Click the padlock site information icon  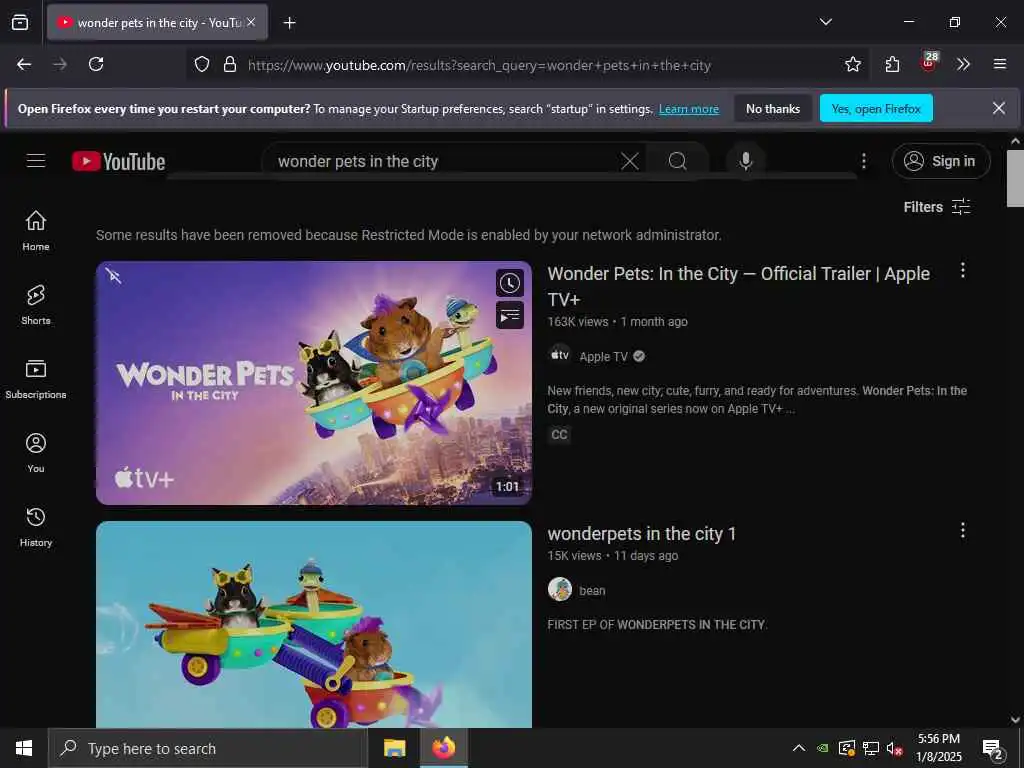pyautogui.click(x=230, y=65)
